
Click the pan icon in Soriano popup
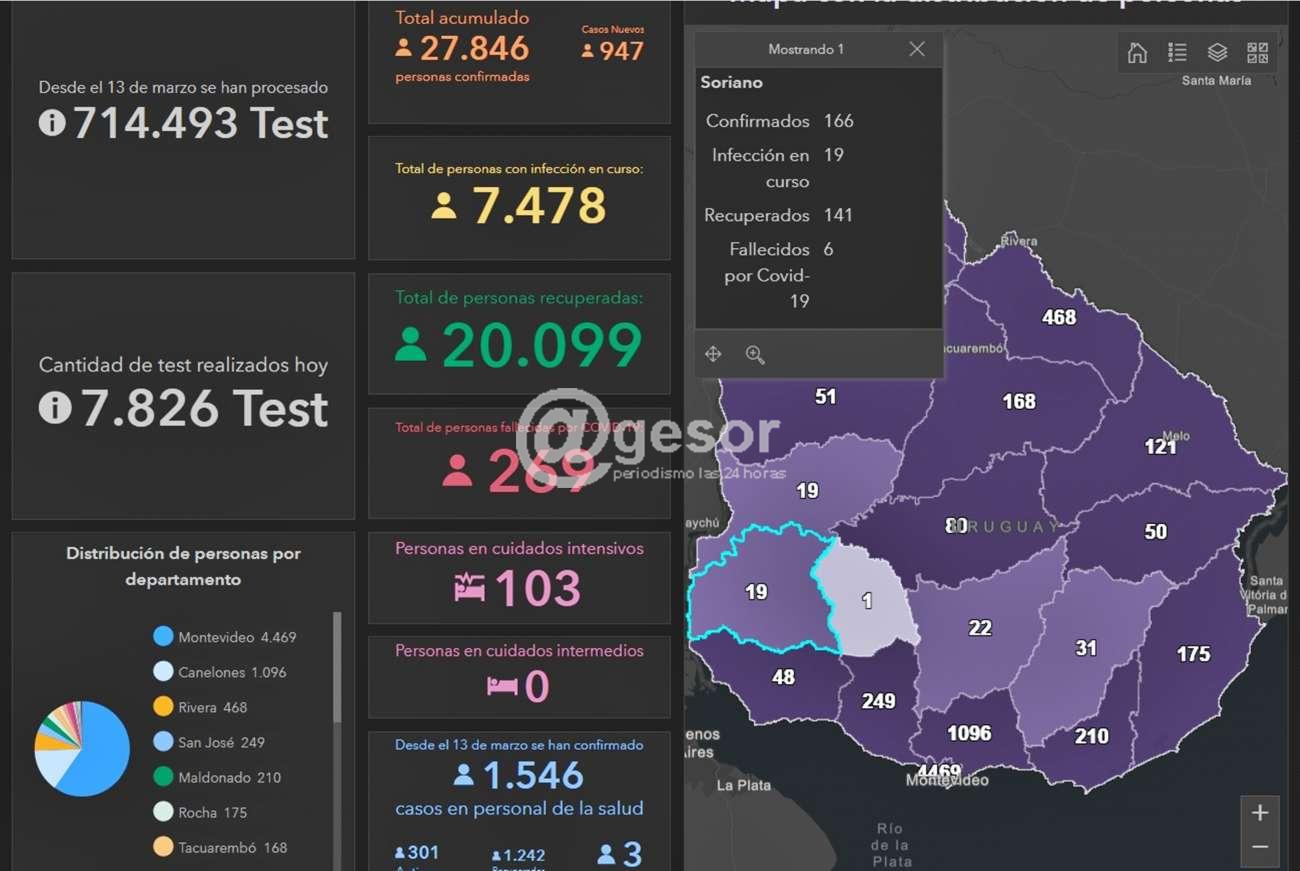tap(713, 354)
